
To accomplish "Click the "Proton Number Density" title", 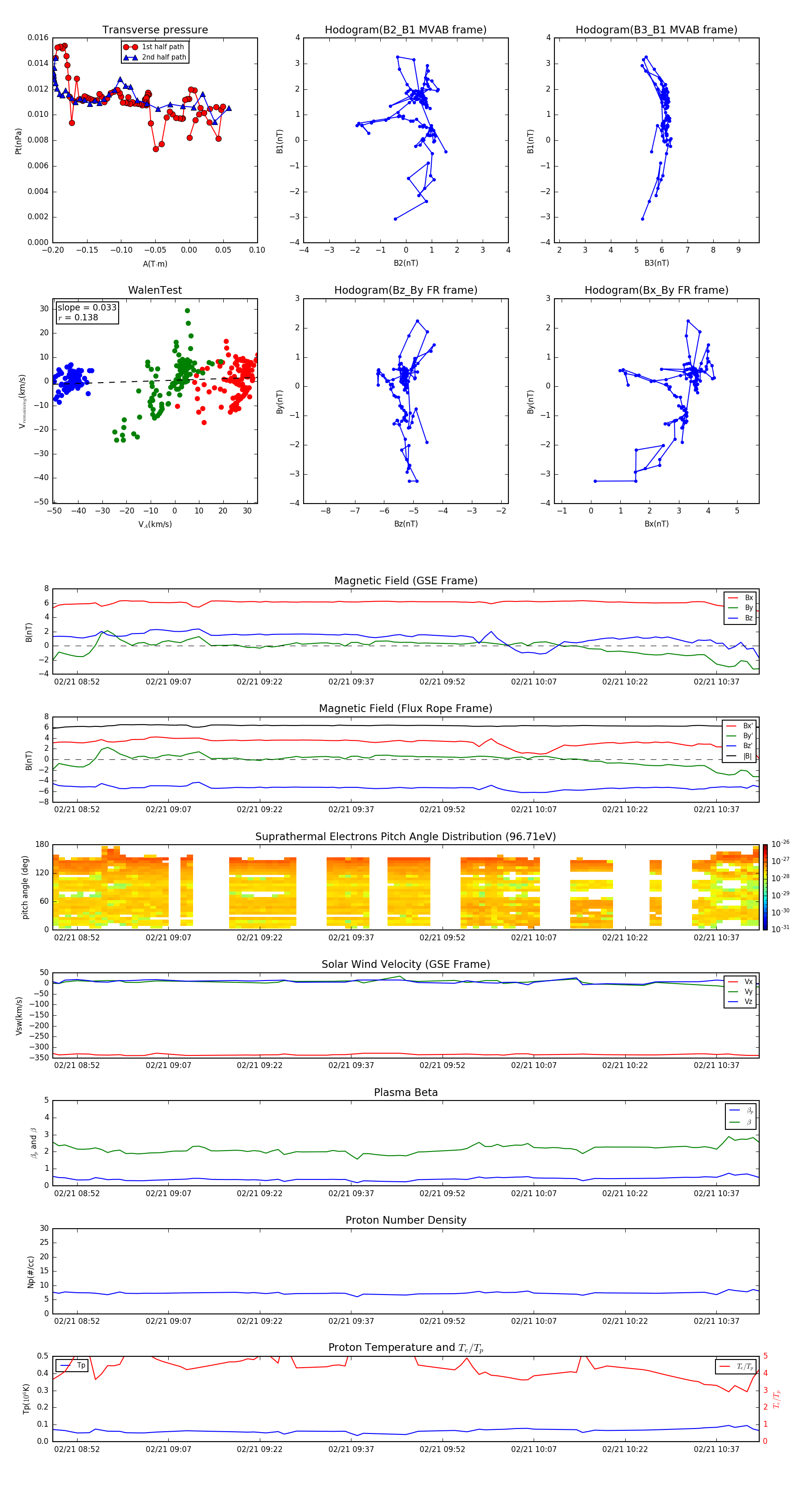I will [x=406, y=1220].
